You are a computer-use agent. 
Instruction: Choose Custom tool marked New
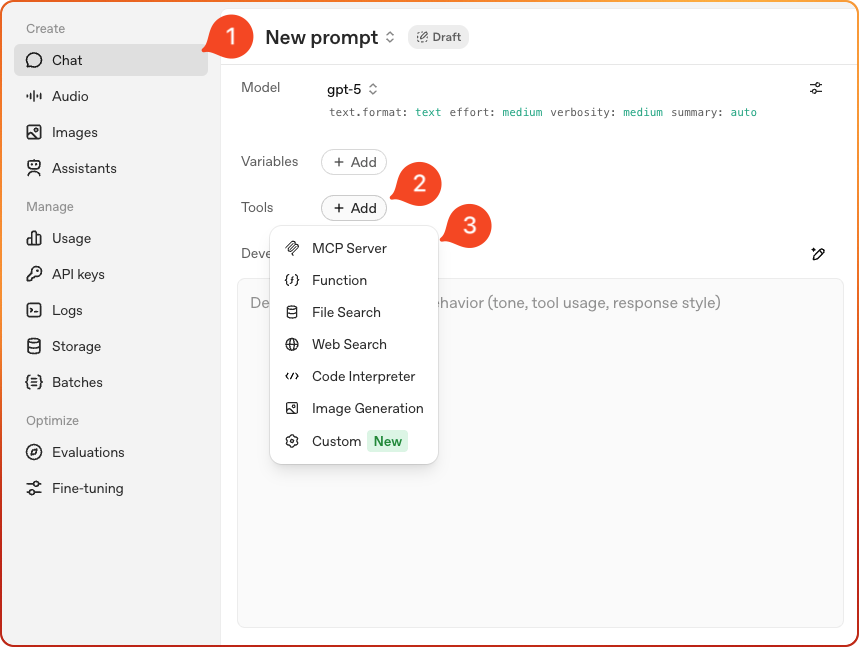[337, 441]
